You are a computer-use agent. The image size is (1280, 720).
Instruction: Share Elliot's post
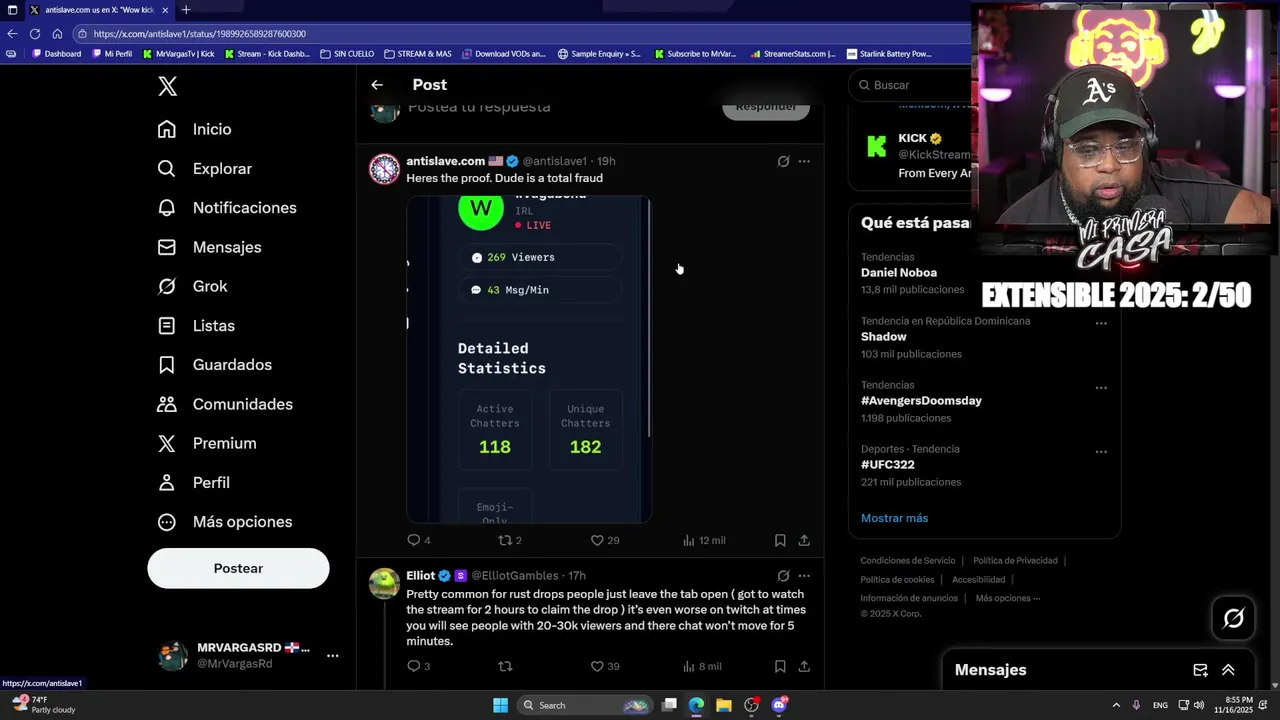click(804, 666)
